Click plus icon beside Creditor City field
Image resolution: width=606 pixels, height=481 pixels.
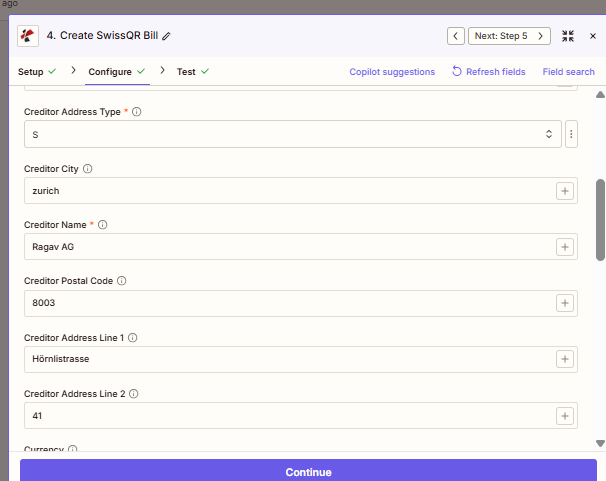pos(564,190)
